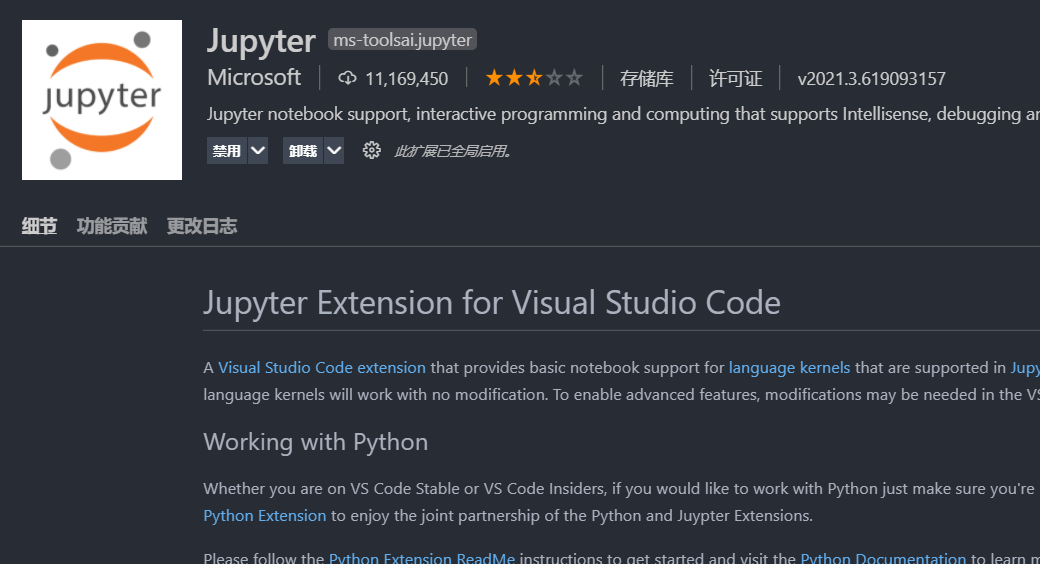Image resolution: width=1040 pixels, height=564 pixels.
Task: Expand the dropdown arrow next to 卸载
Action: pos(334,151)
